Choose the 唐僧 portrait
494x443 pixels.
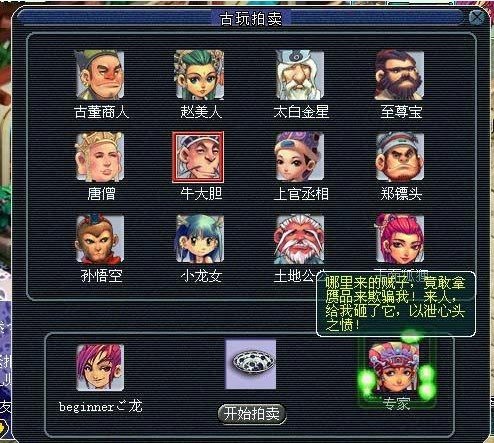point(100,157)
